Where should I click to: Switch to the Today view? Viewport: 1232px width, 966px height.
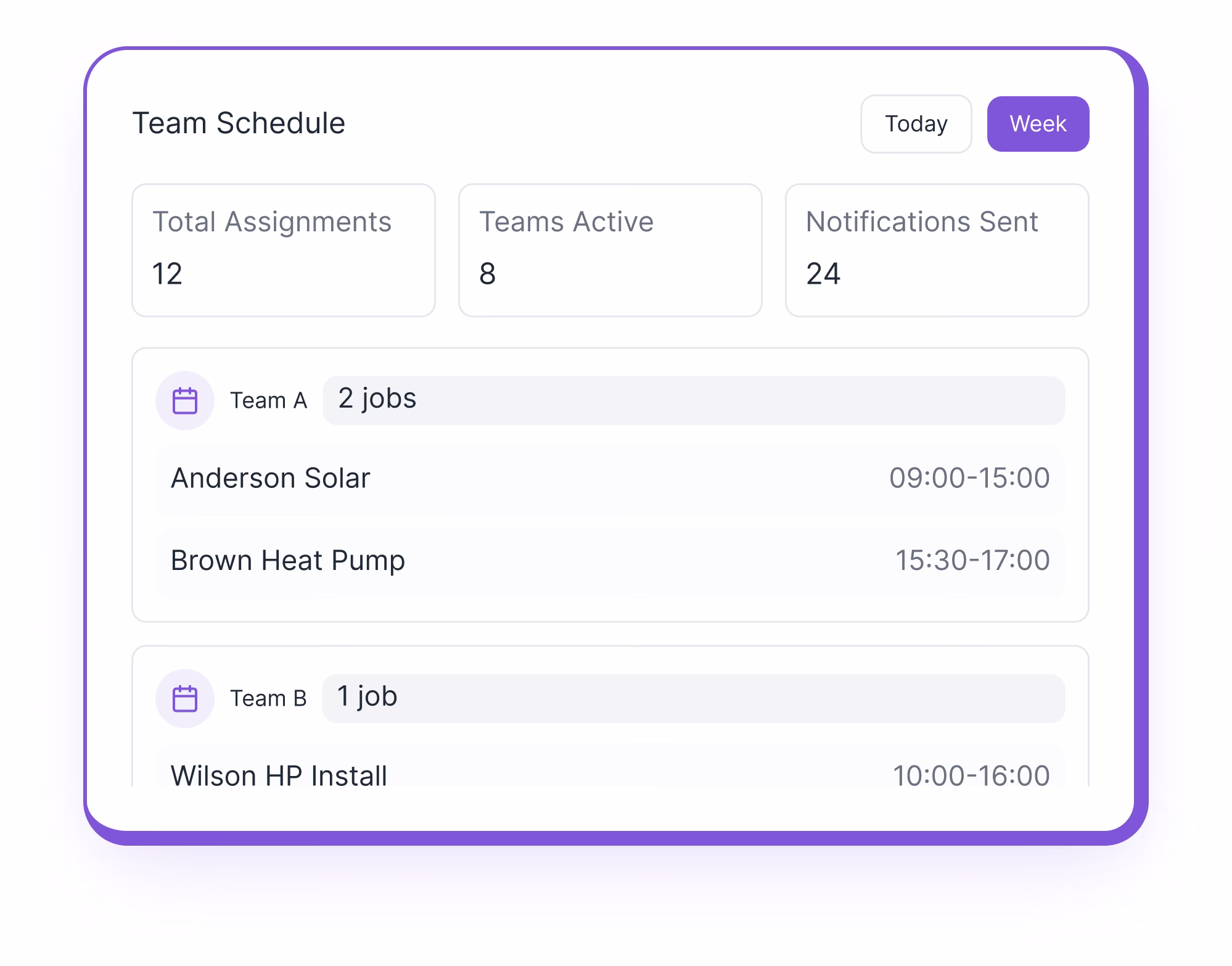coord(916,123)
